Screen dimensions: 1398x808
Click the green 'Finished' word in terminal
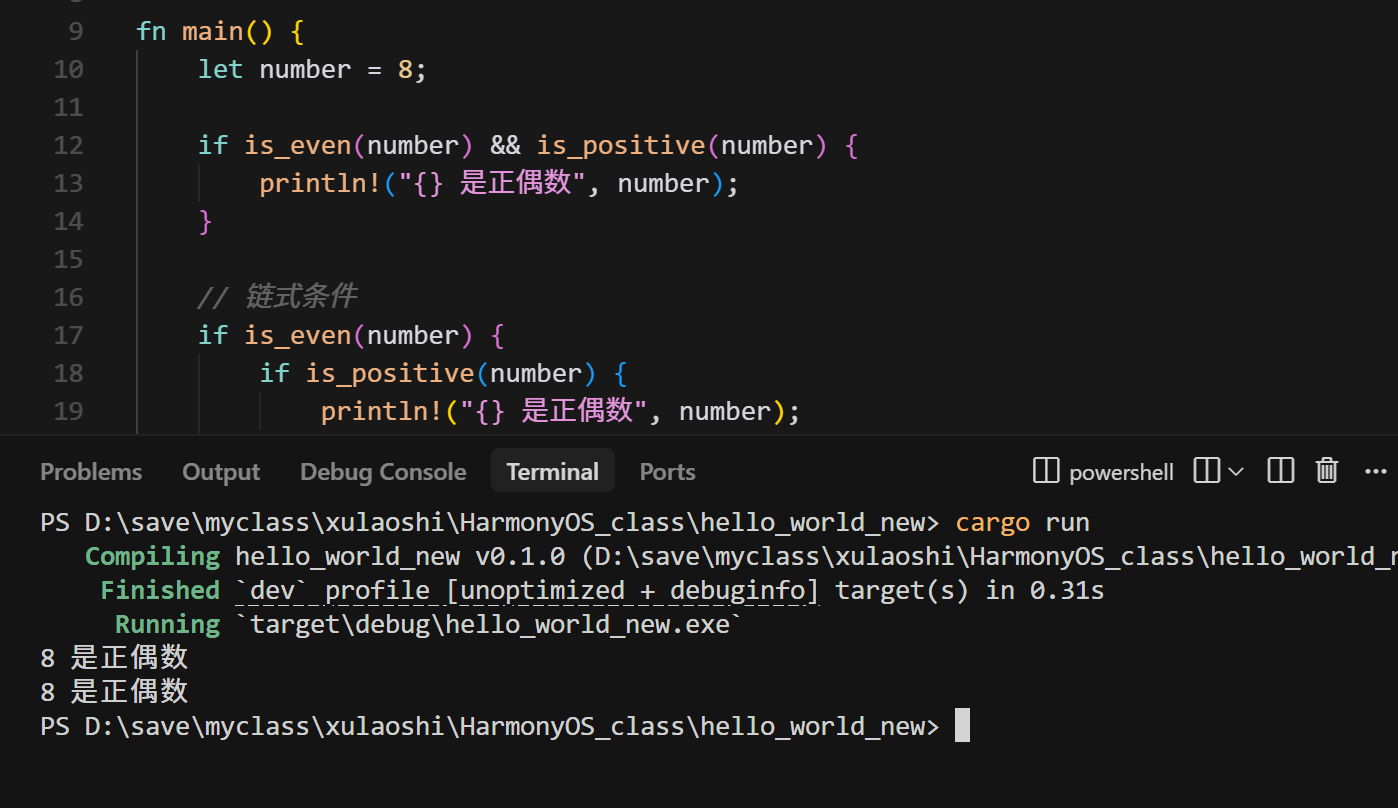click(160, 590)
